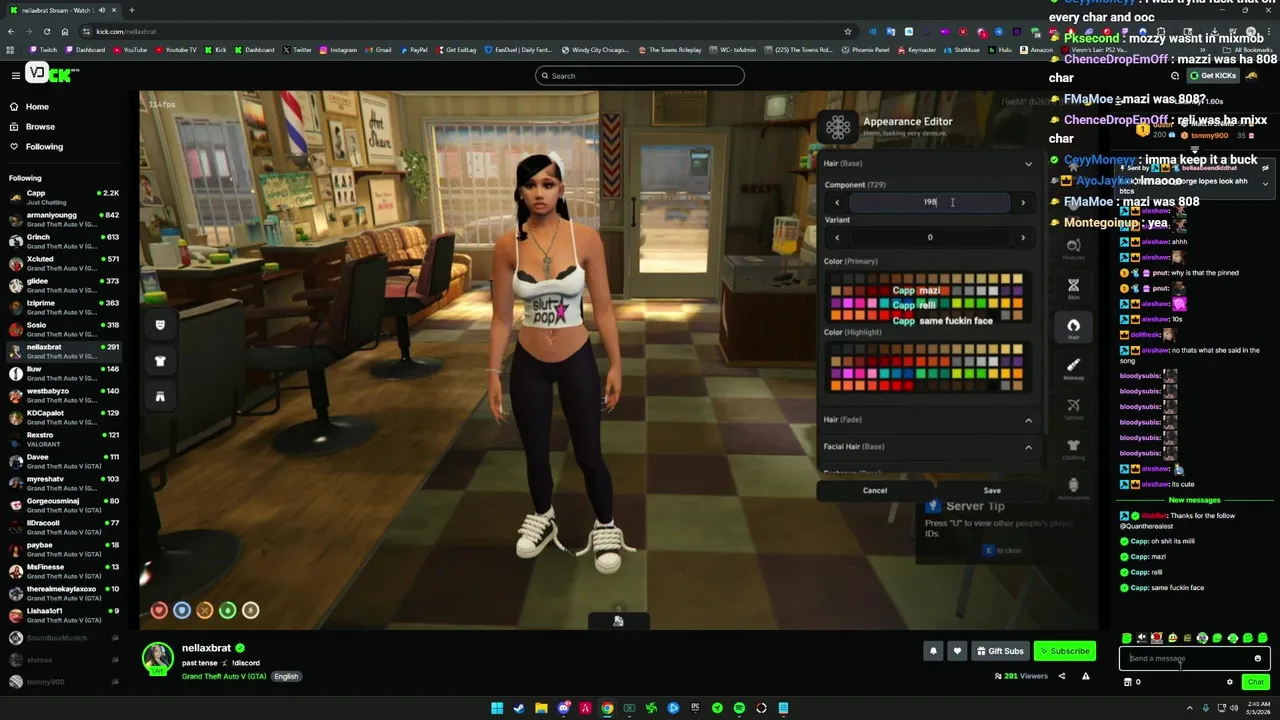Open the Twitch bookmark
This screenshot has width=1280, height=720.
[x=44, y=50]
